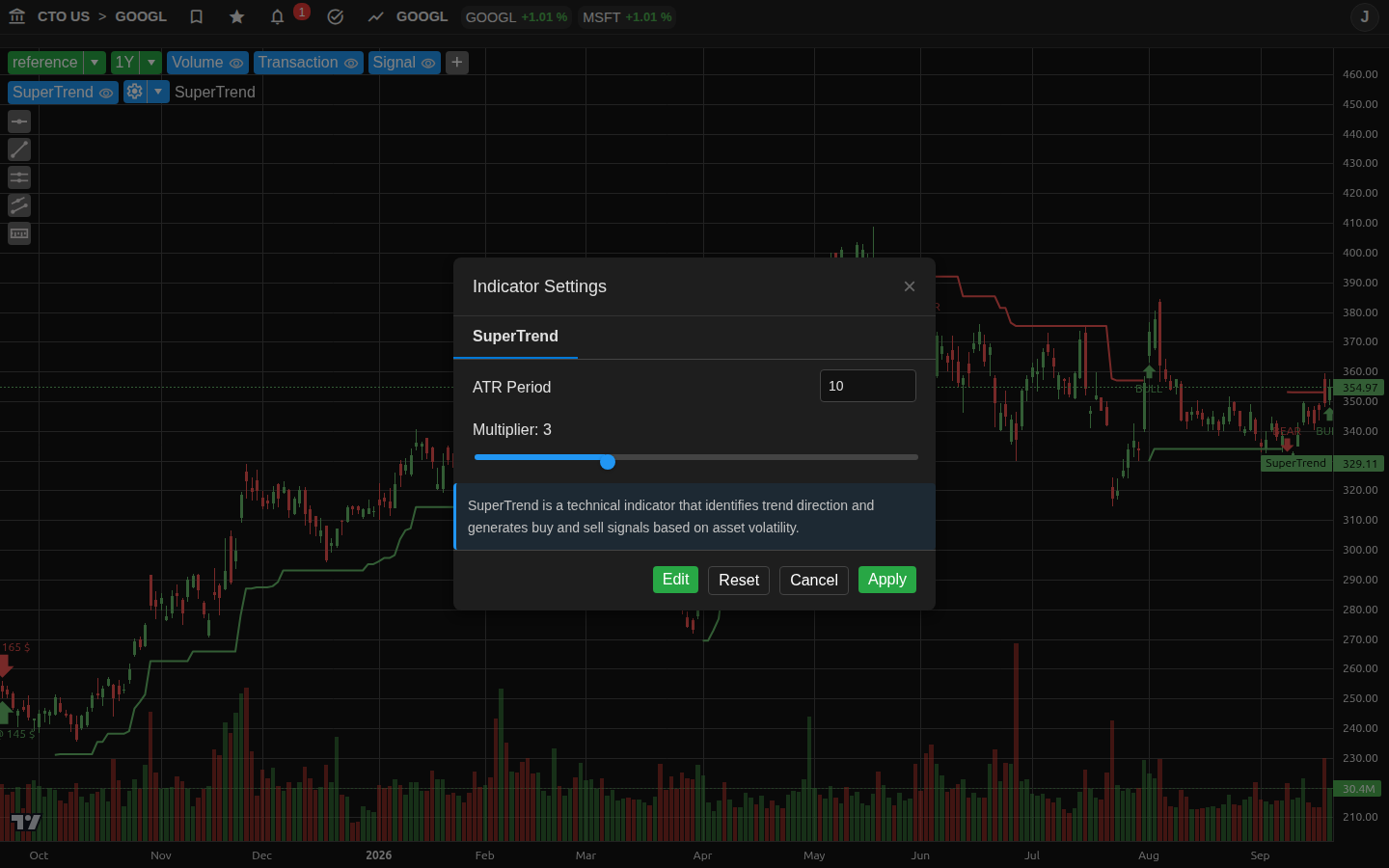Select the trend line drawing tool
1389x868 pixels.
19,149
